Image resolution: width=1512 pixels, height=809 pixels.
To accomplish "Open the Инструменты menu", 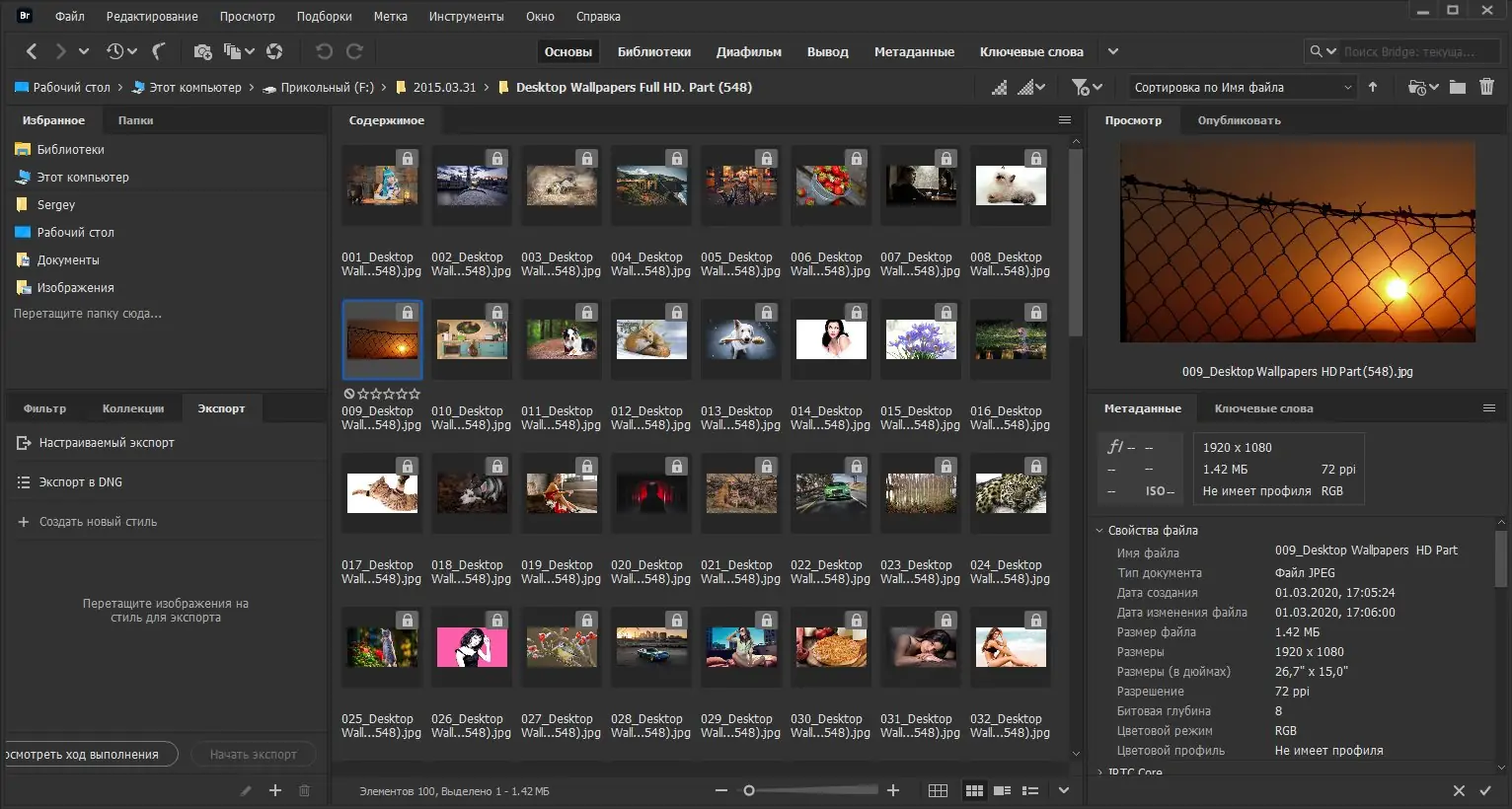I will click(466, 17).
